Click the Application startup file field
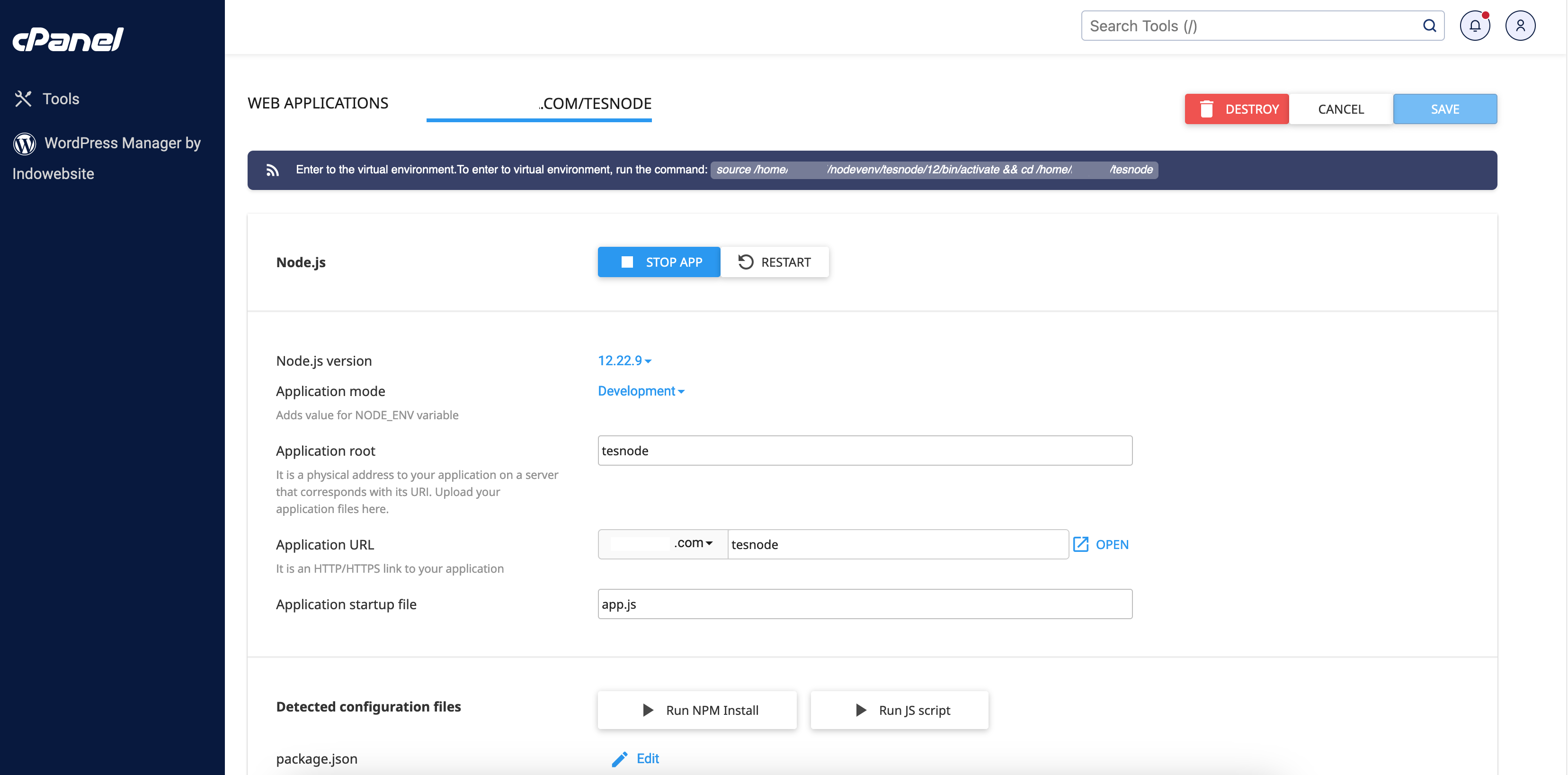Viewport: 1568px width, 775px height. (864, 604)
